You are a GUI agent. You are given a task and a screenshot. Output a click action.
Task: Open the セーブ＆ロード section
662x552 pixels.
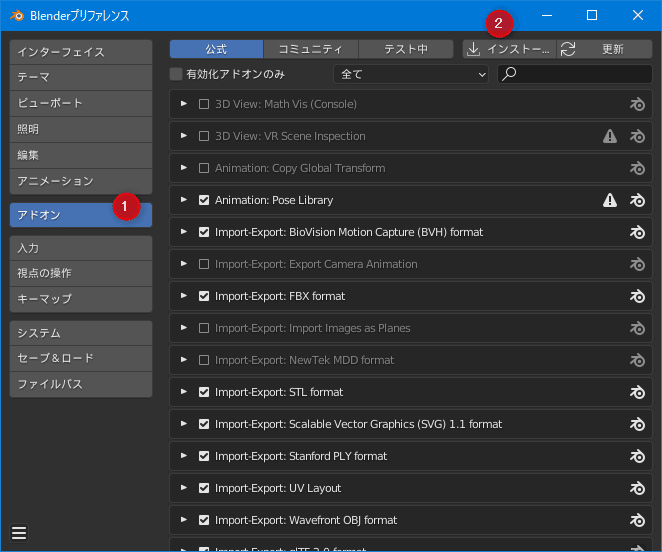pos(81,359)
